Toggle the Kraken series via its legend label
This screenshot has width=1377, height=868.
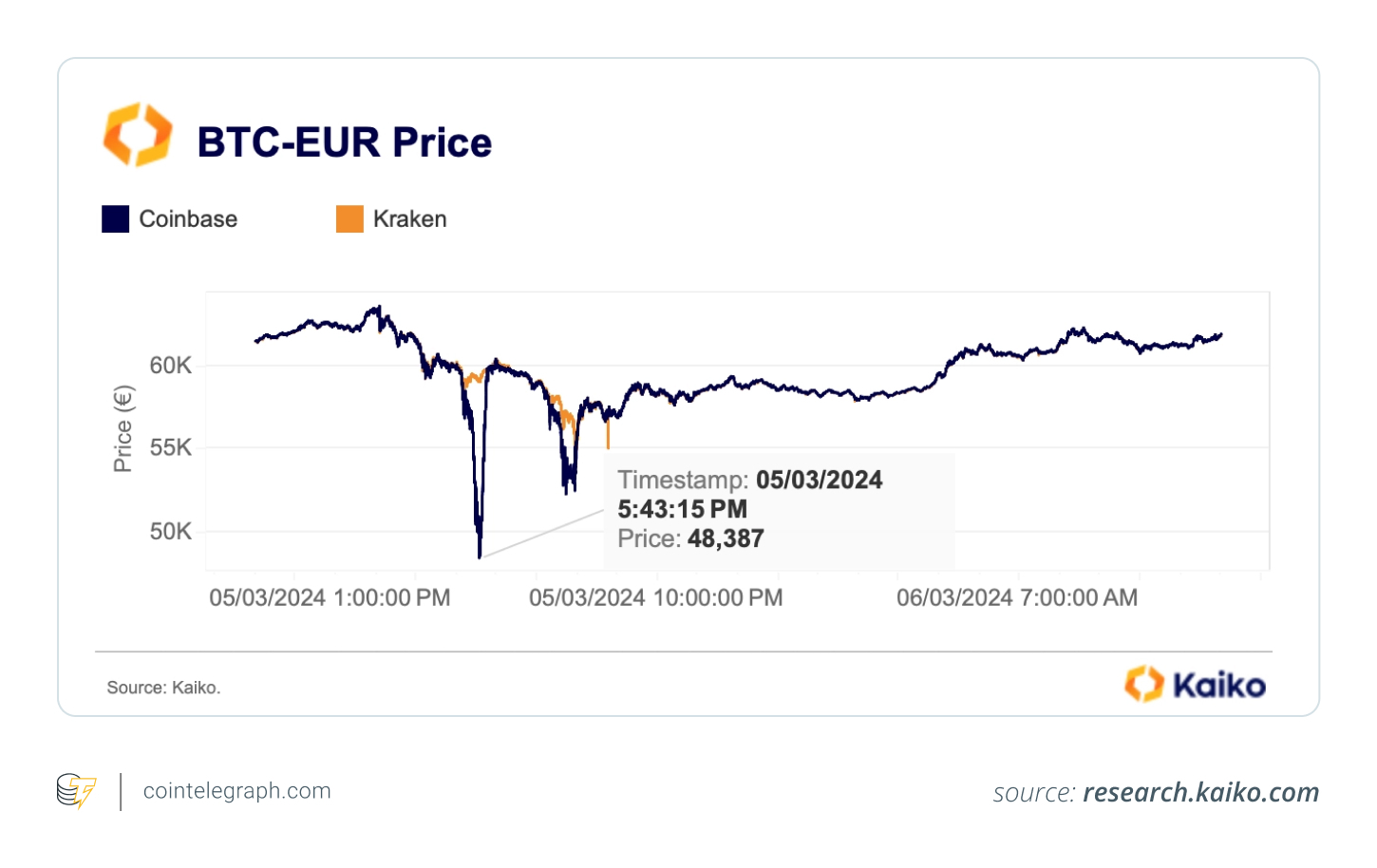click(409, 219)
